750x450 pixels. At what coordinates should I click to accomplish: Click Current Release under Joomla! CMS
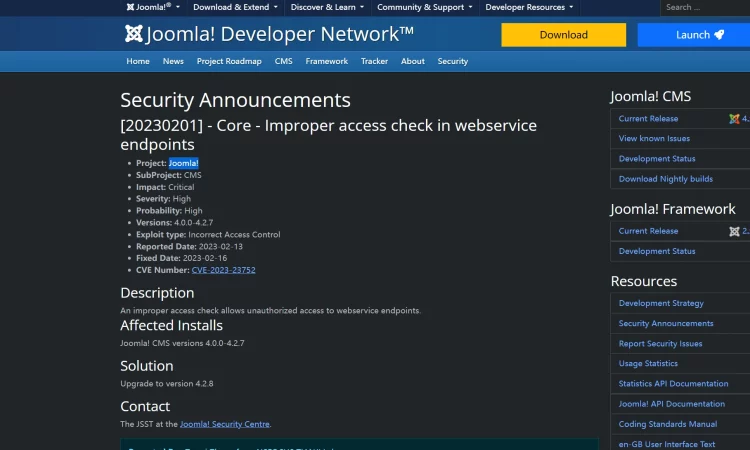tap(648, 119)
